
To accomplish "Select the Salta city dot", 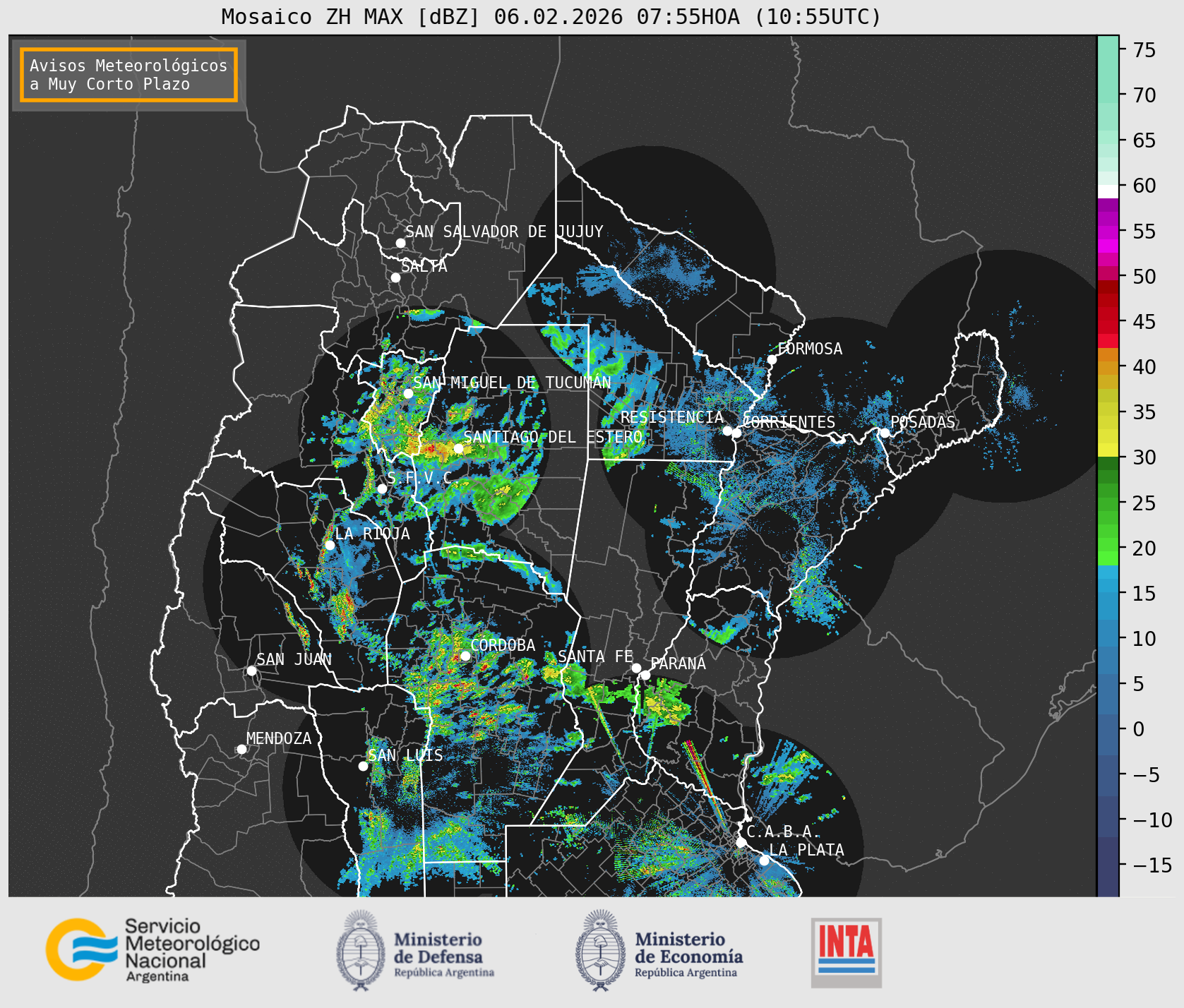I will 396,277.
